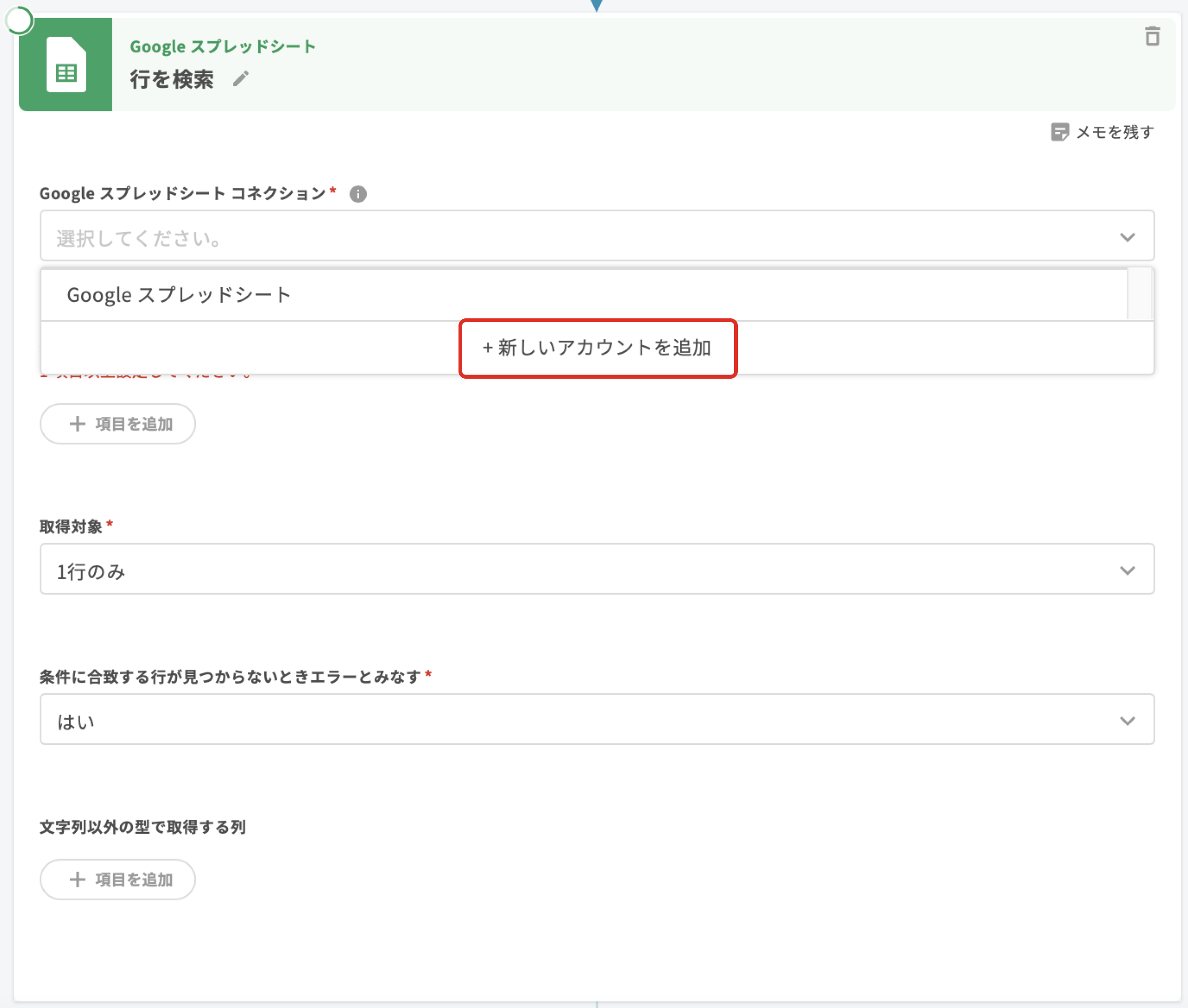
Task: Click the Google スプレッドシート header label
Action: point(223,46)
